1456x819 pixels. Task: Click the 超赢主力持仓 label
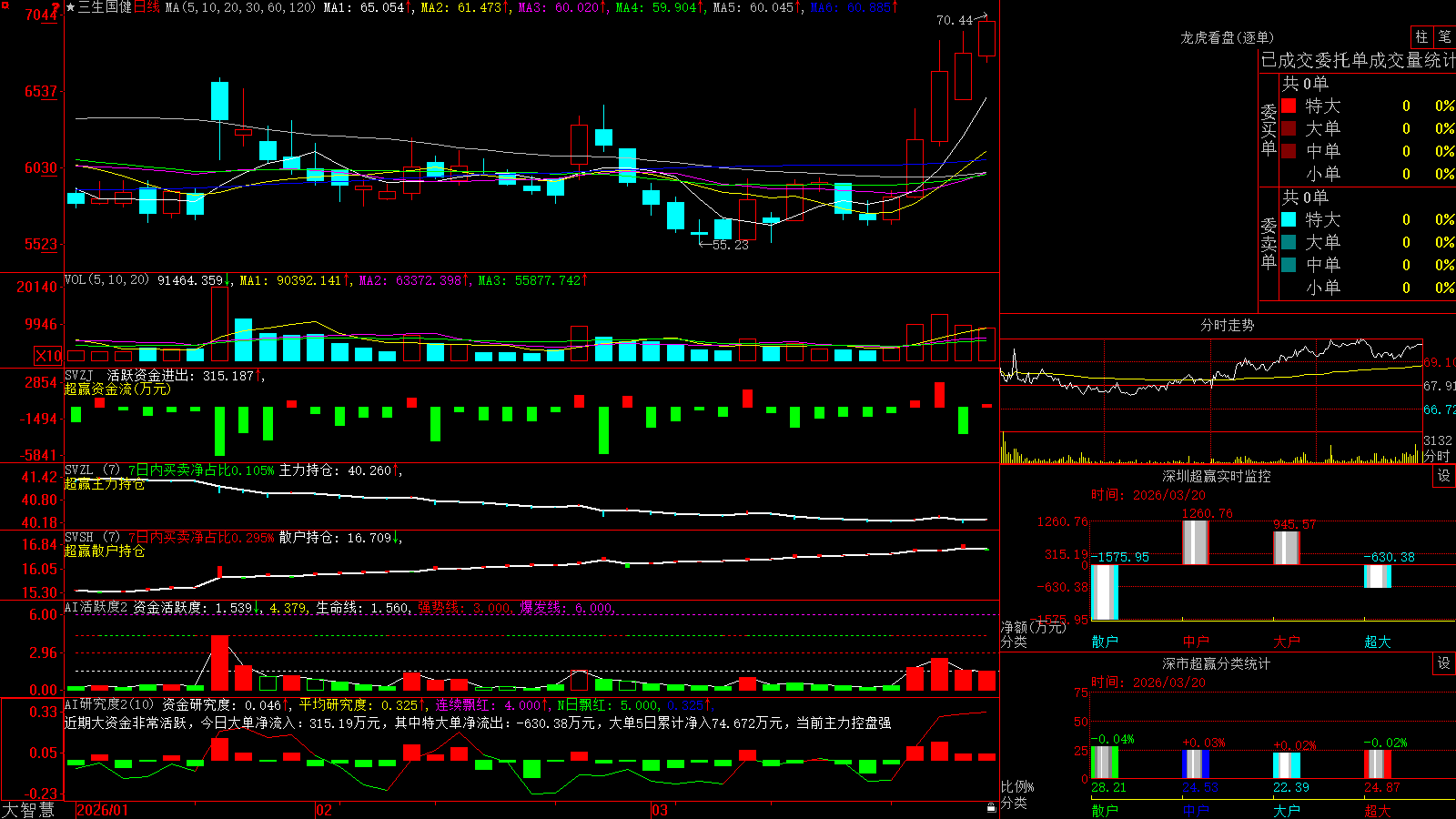105,483
